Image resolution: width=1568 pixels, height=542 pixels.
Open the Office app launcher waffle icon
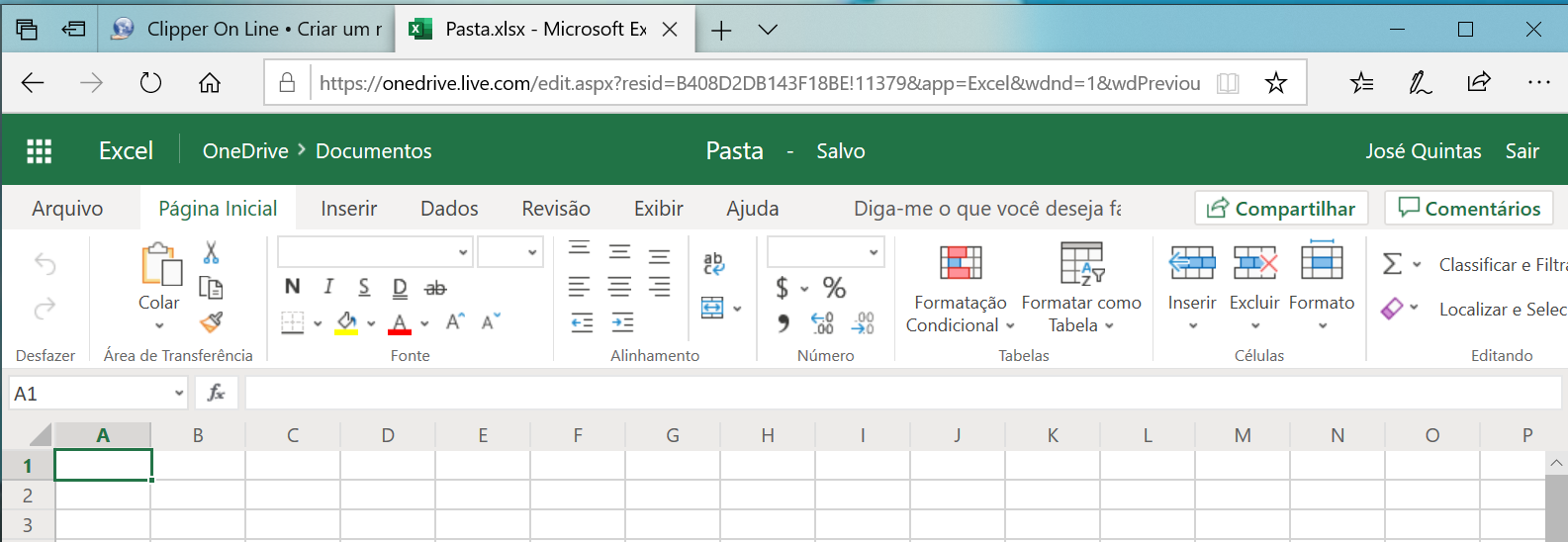[39, 150]
